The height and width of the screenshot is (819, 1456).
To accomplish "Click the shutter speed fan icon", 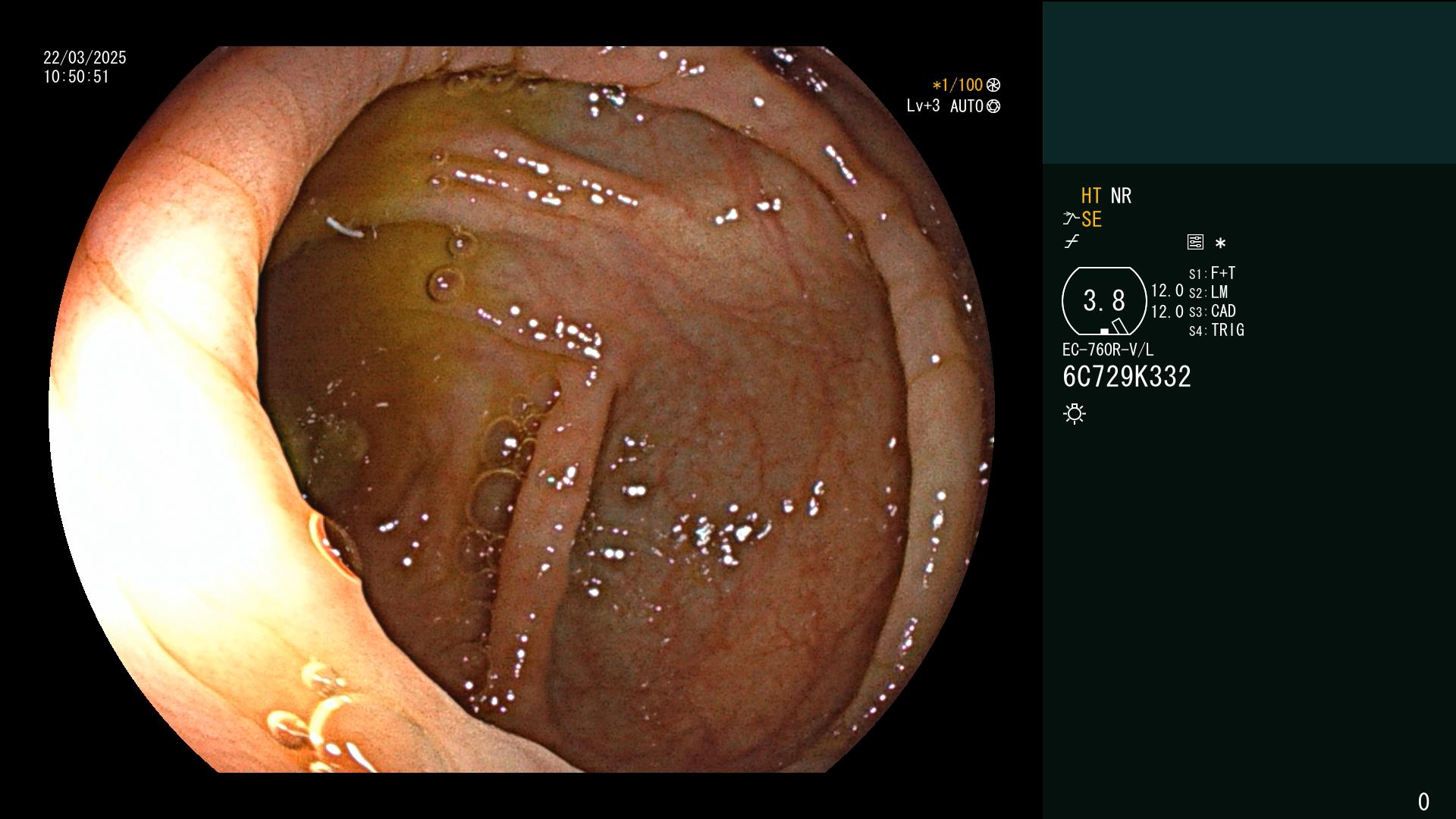I will 993,86.
